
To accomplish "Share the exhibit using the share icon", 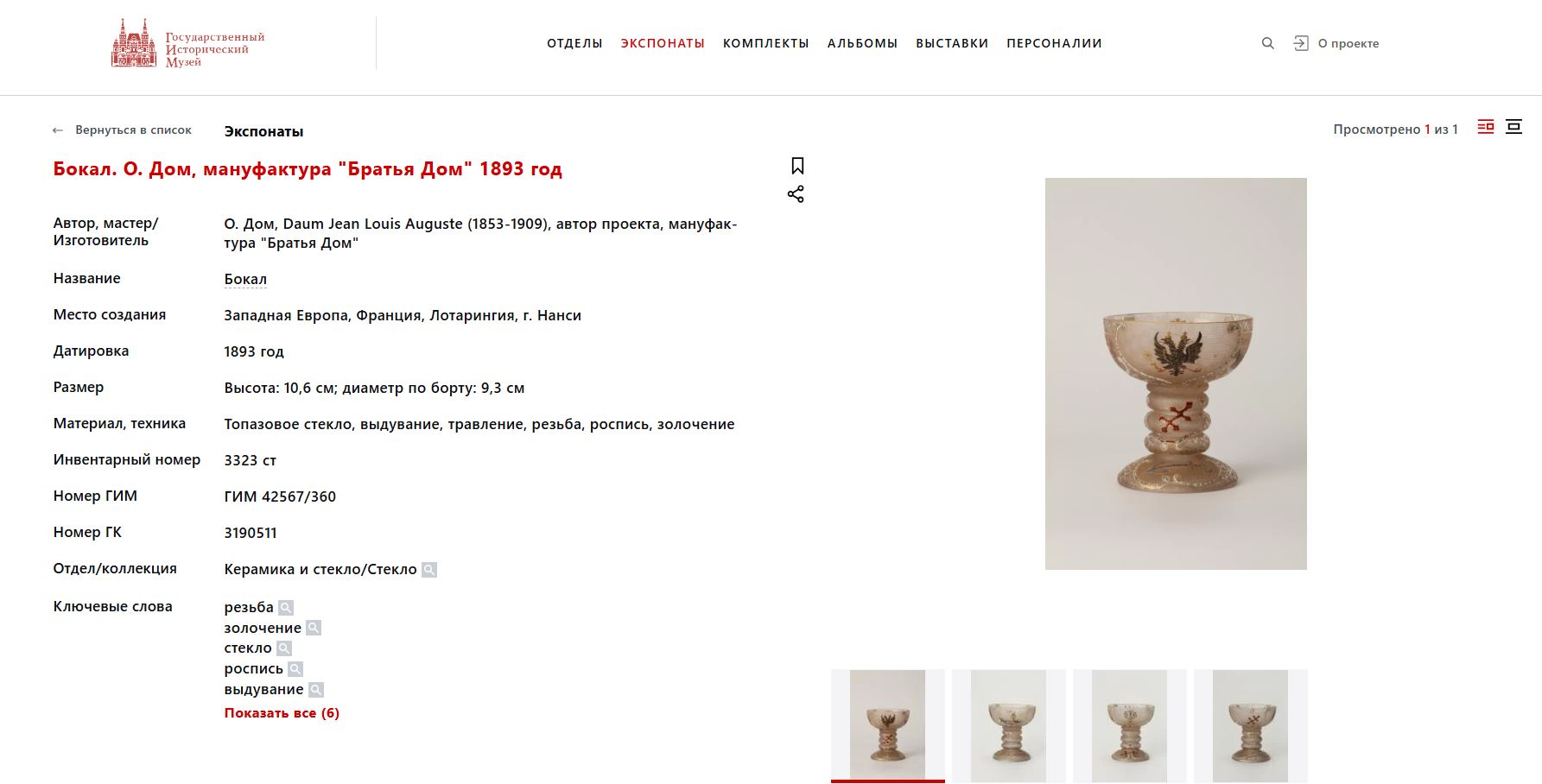I will pyautogui.click(x=796, y=194).
